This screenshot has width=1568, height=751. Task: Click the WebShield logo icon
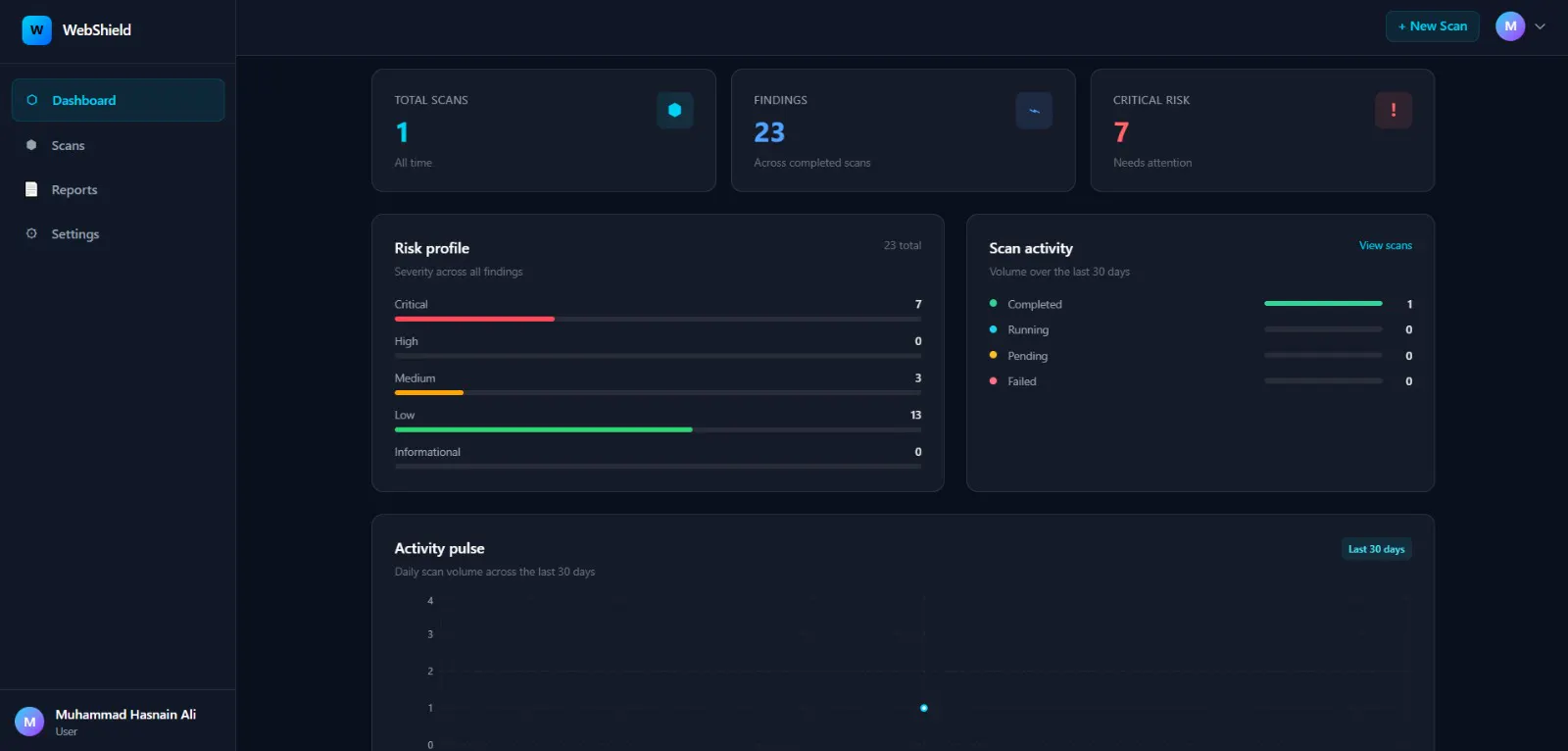point(36,30)
